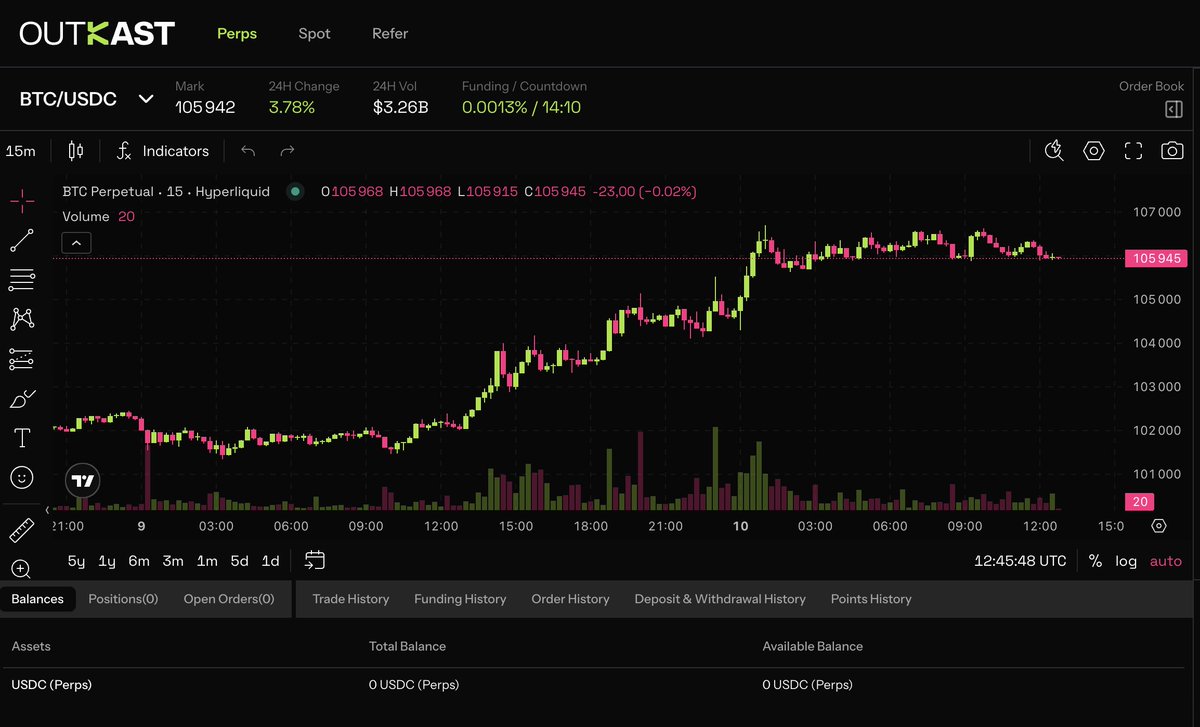Click the Outkast logo
The image size is (1200, 727).
(x=97, y=33)
